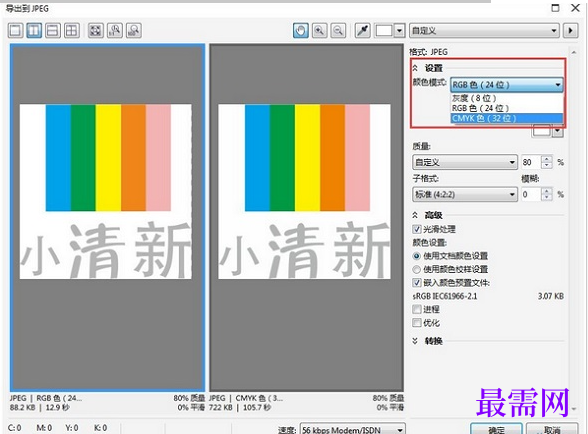
Task: Select 使用颜色校样设置 radio button
Action: tap(416, 269)
